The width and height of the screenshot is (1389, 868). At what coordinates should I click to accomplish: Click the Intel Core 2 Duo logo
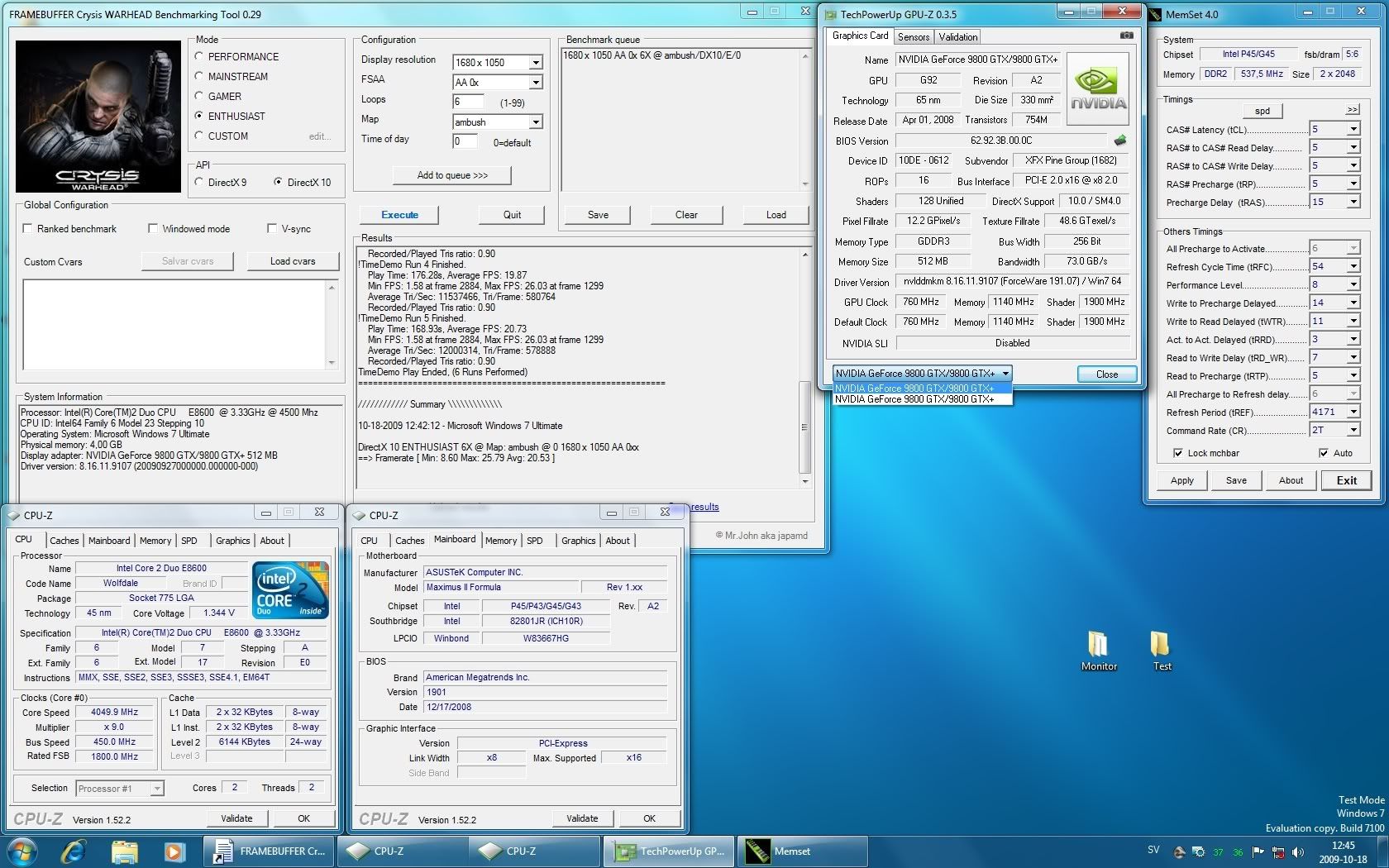click(291, 589)
